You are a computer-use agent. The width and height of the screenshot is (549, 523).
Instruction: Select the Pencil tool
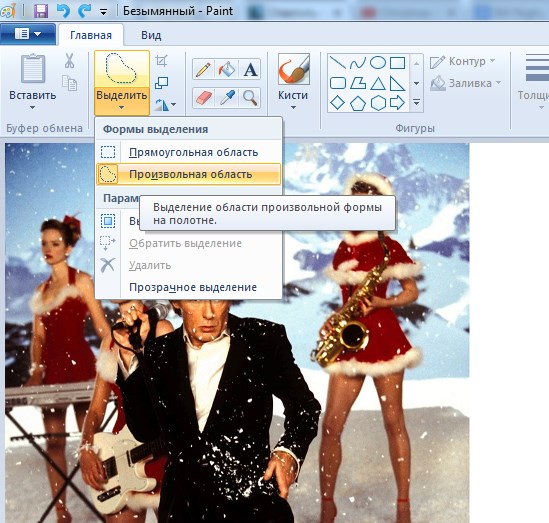203,69
